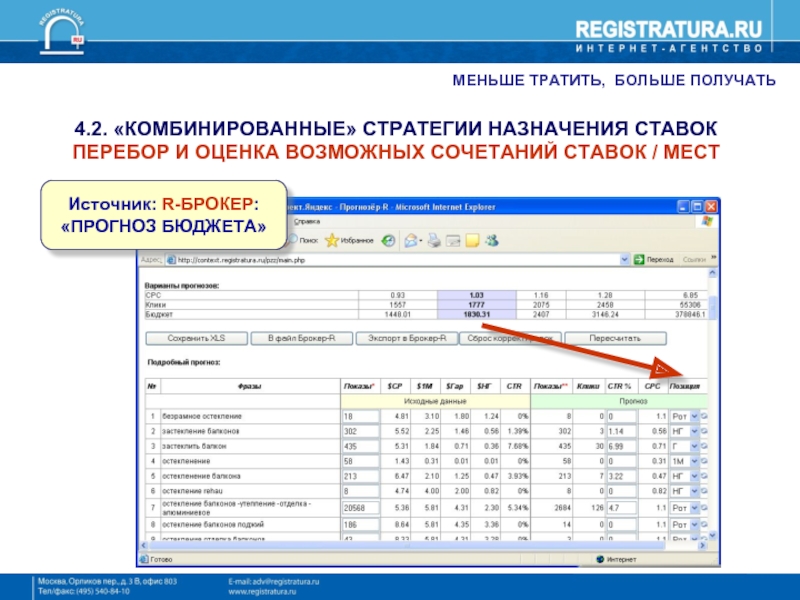Click the page icon in address bar
The image size is (800, 600).
pyautogui.click(x=171, y=260)
